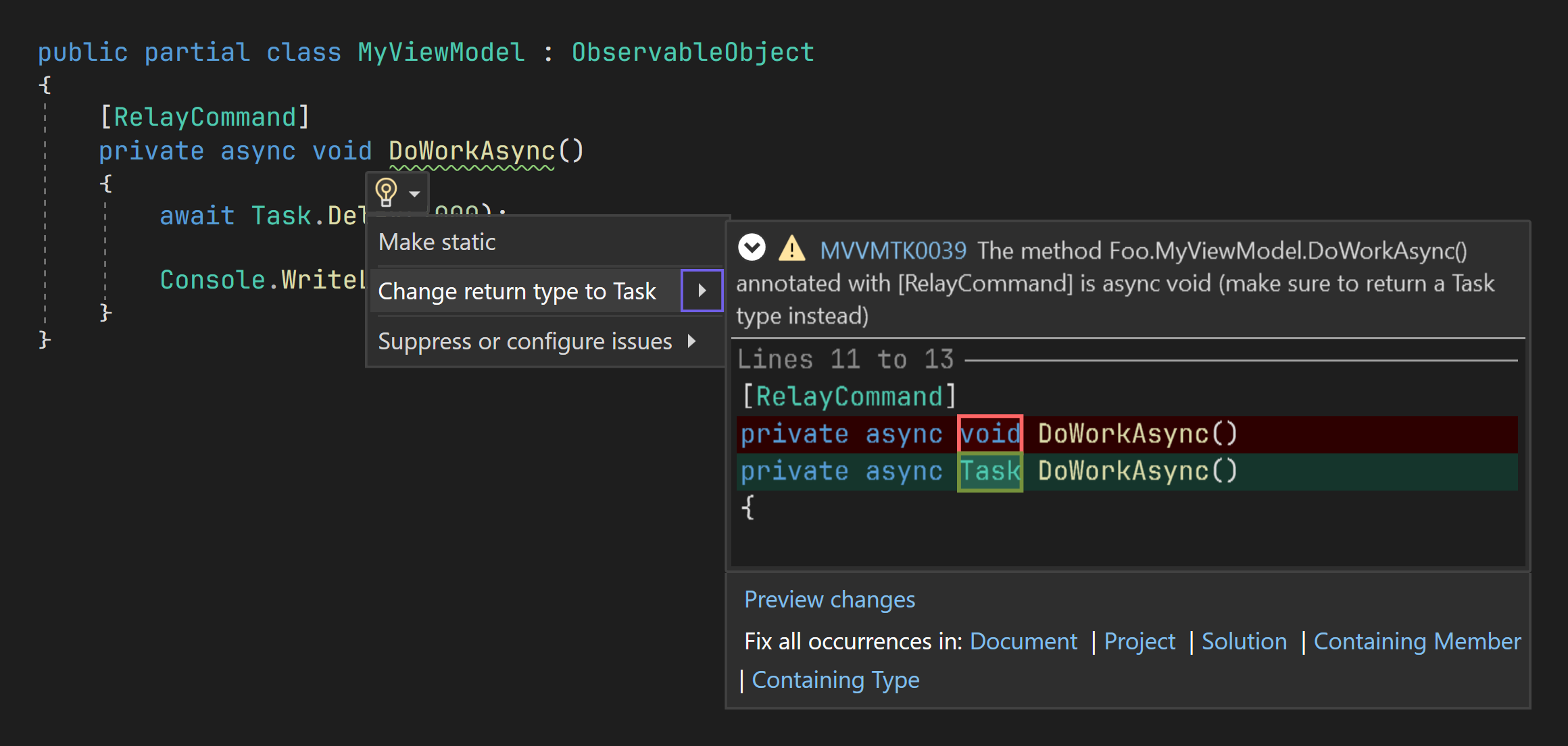Screen dimensions: 1568x746
Task: Fix all occurrences in Project
Action: (1140, 641)
